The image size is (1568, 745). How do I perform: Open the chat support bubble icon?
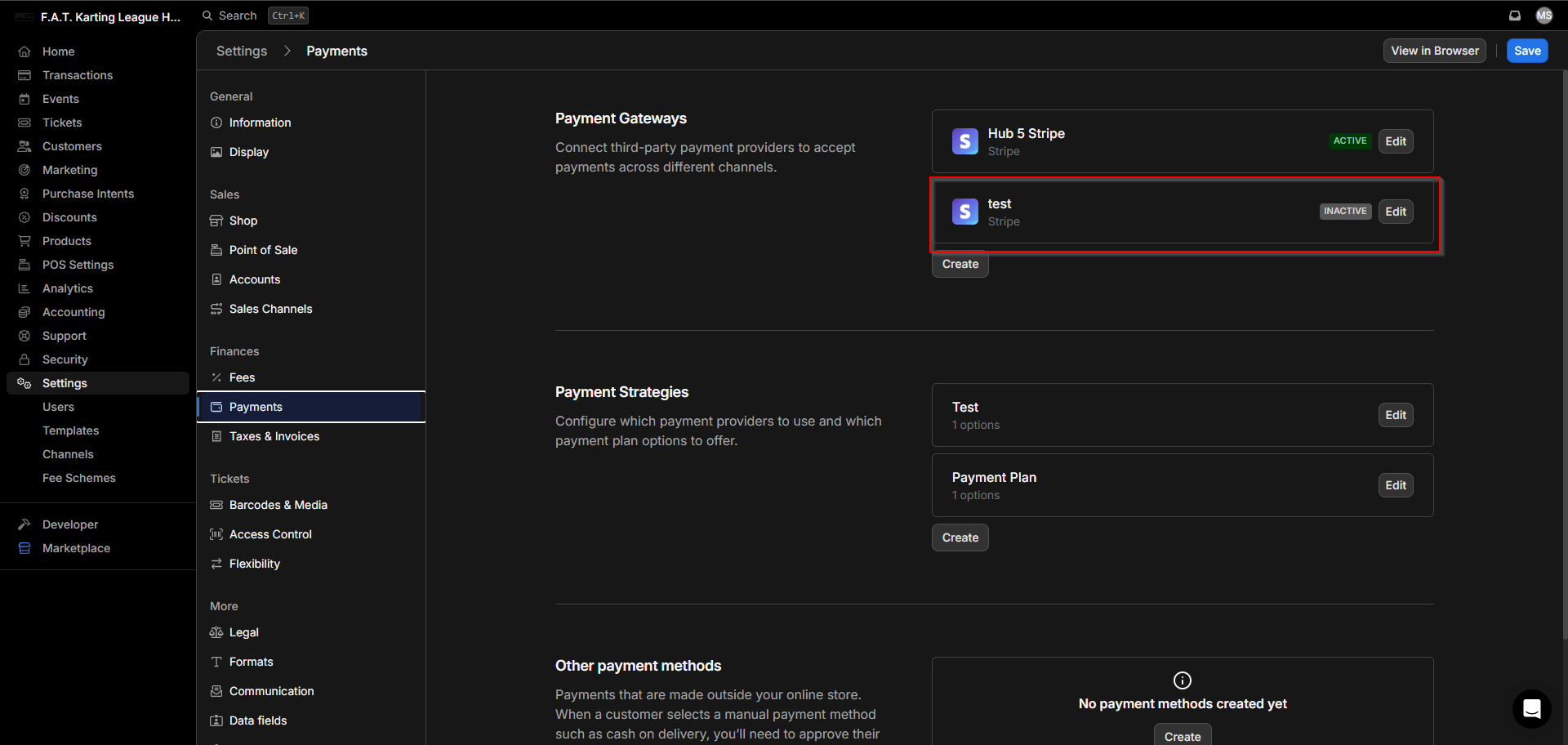pyautogui.click(x=1532, y=708)
